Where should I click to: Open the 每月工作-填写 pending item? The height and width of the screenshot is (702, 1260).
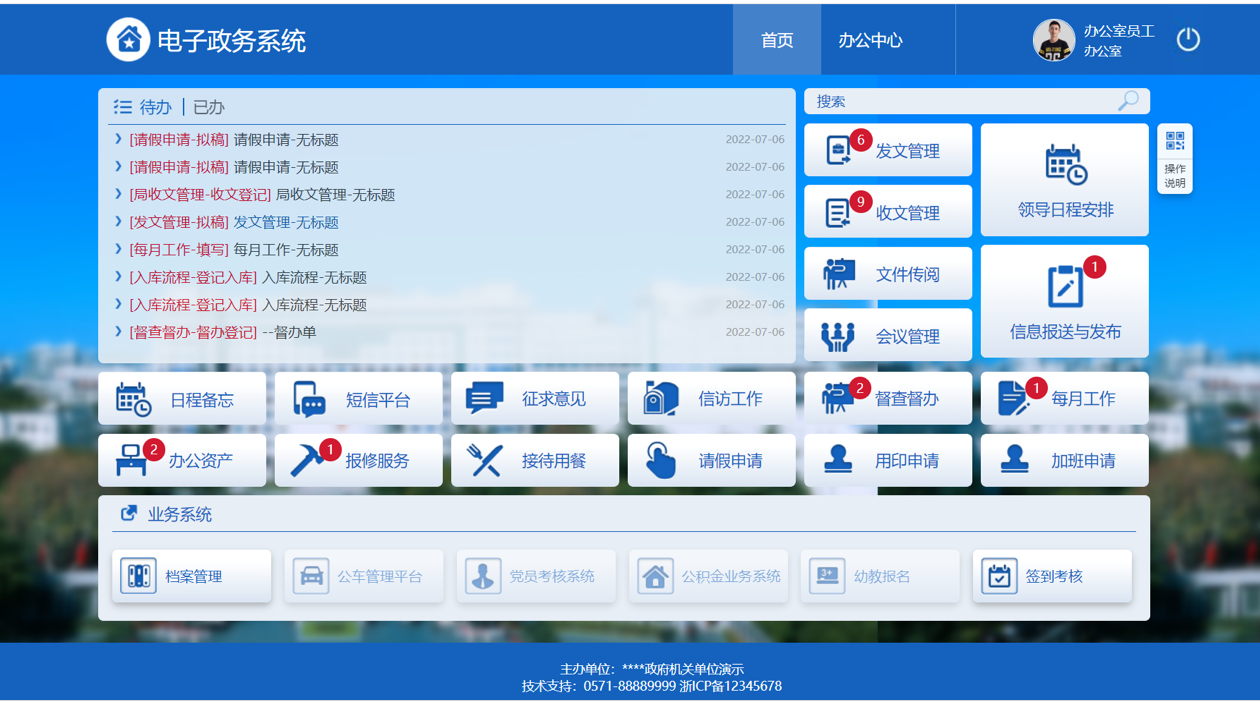(179, 250)
